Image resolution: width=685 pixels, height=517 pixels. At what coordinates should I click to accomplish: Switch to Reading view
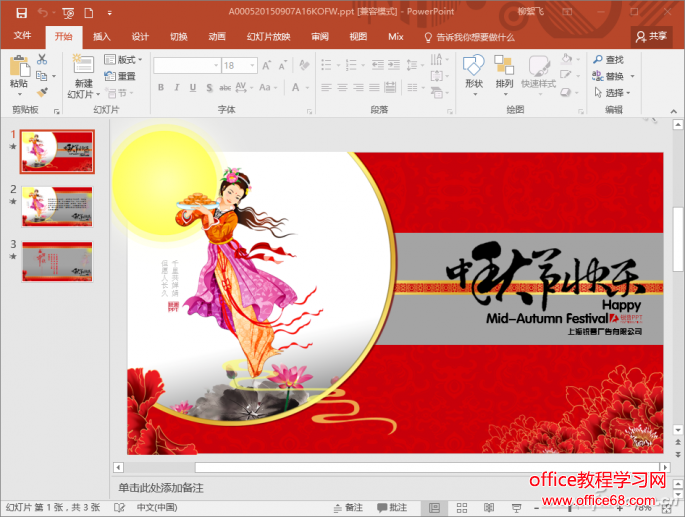tap(489, 507)
